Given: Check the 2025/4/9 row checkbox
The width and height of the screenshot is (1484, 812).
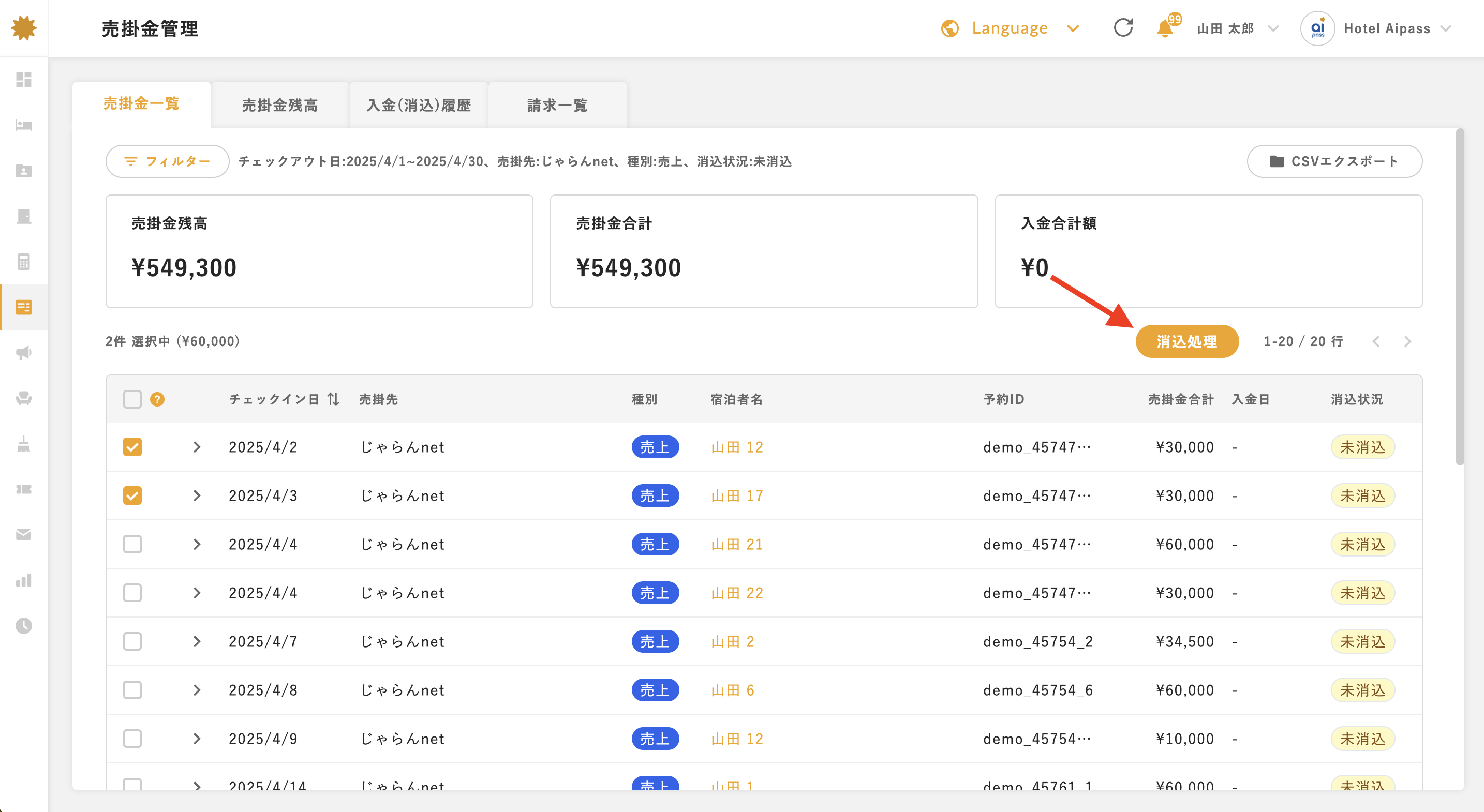Looking at the screenshot, I should [132, 738].
